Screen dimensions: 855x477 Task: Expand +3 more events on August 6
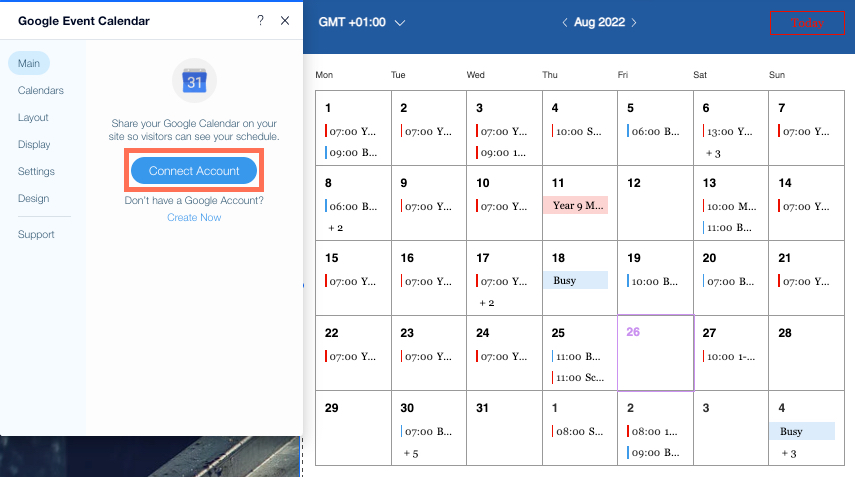pos(713,154)
